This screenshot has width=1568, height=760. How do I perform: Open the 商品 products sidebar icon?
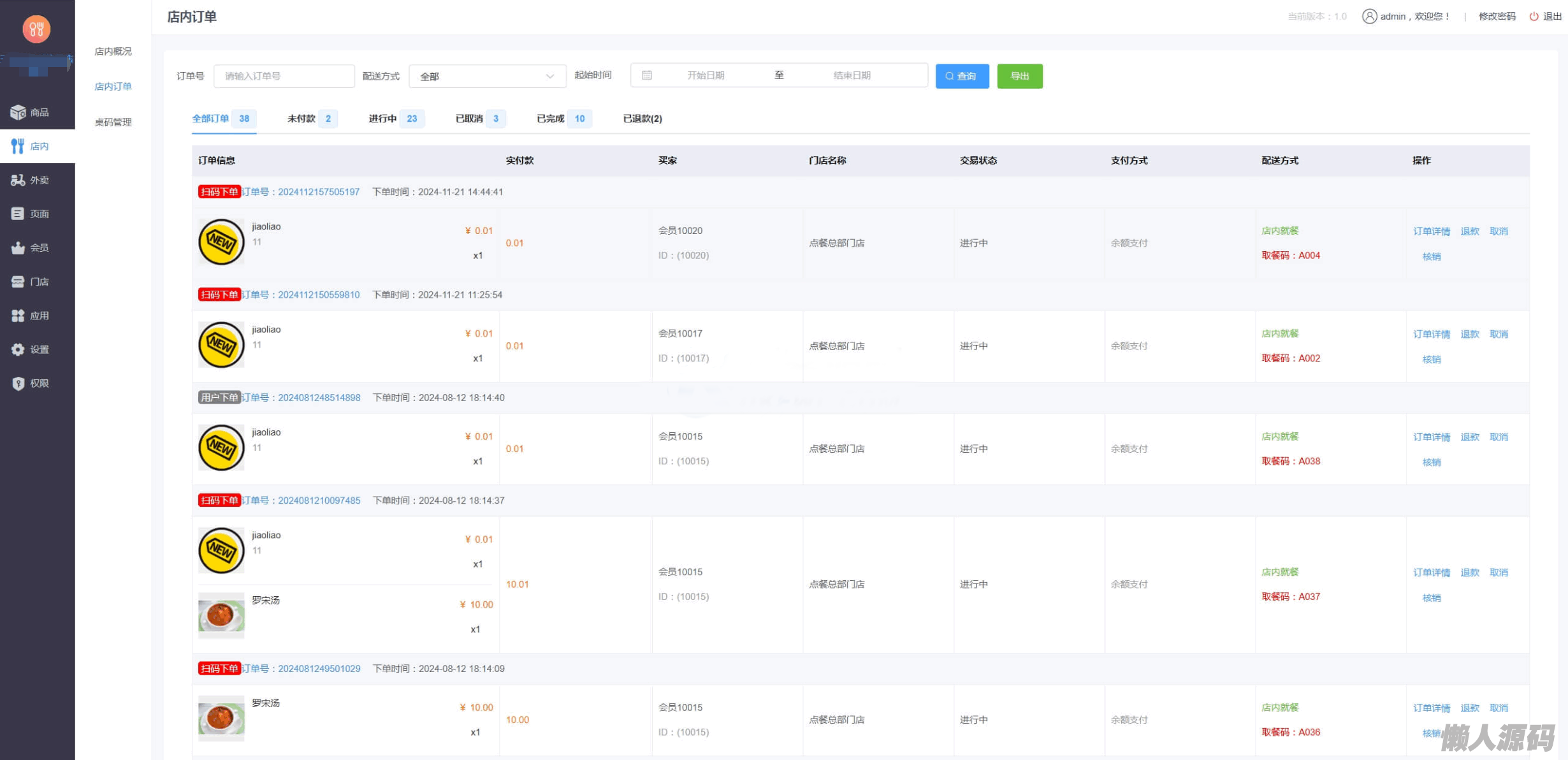coord(18,112)
